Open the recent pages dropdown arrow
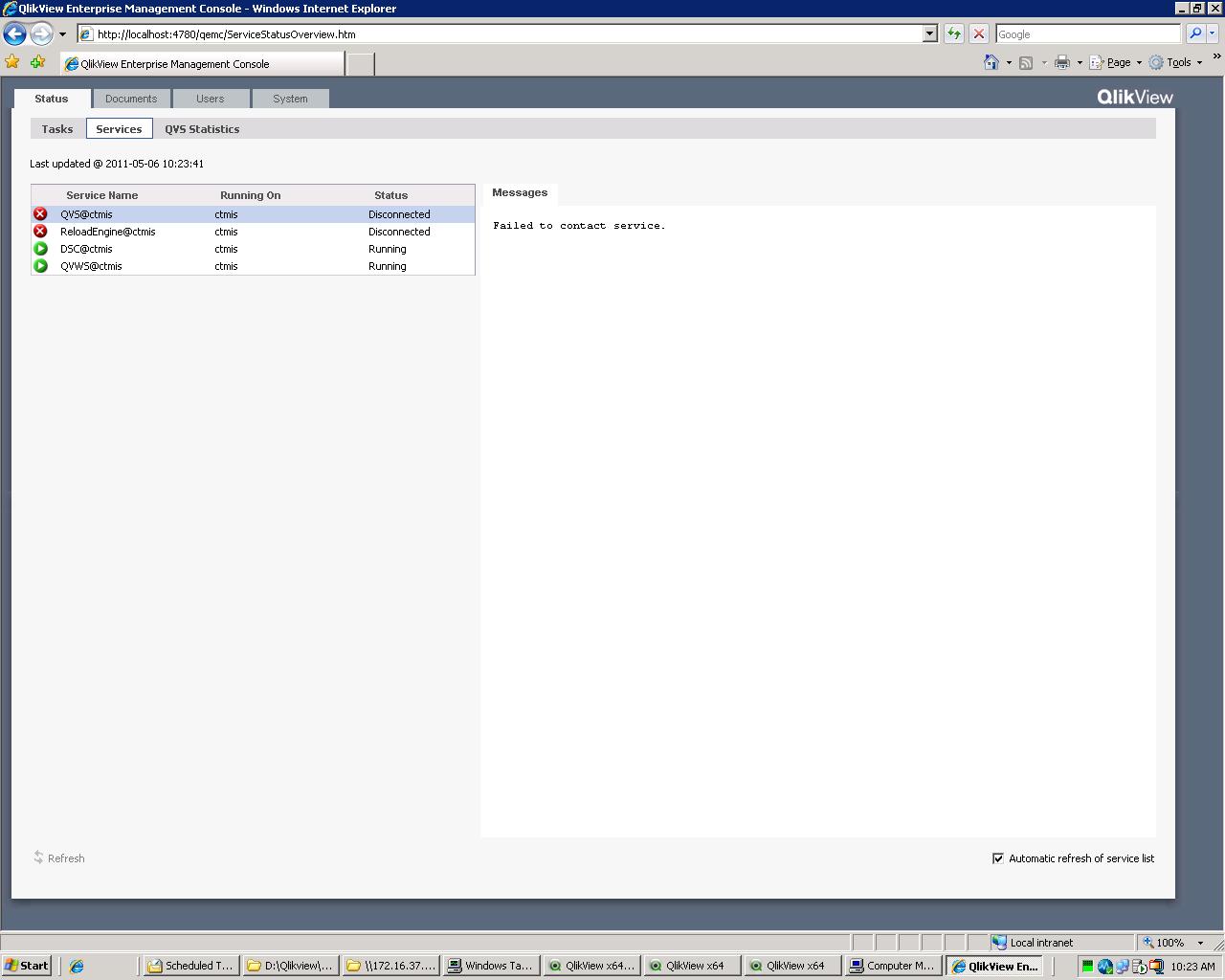Viewport: 1225px width, 980px height. point(62,34)
